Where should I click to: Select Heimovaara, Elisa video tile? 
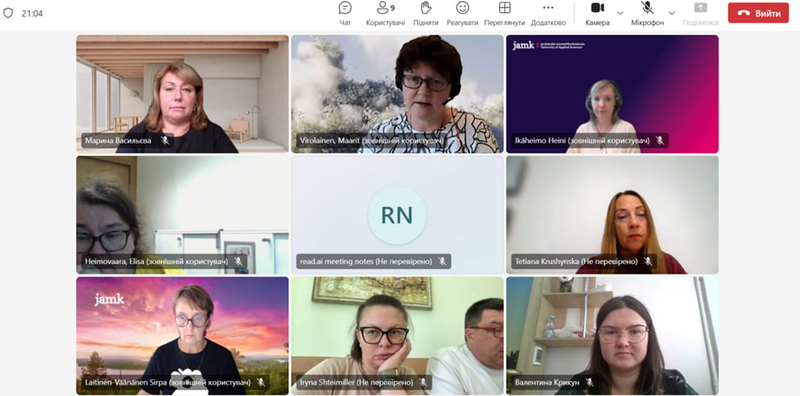(182, 215)
